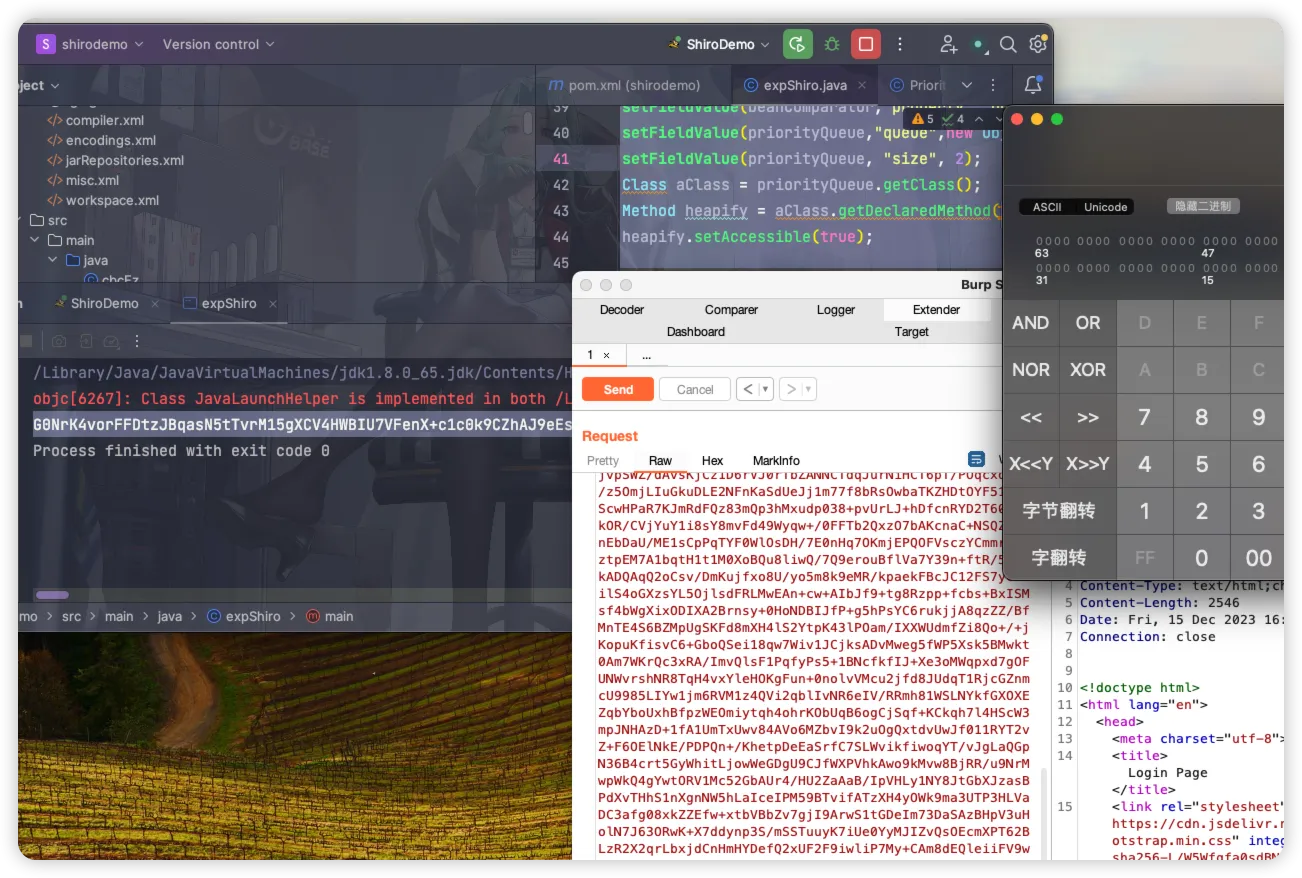Open IDE settings gear icon
The image size is (1302, 878).
1037,44
